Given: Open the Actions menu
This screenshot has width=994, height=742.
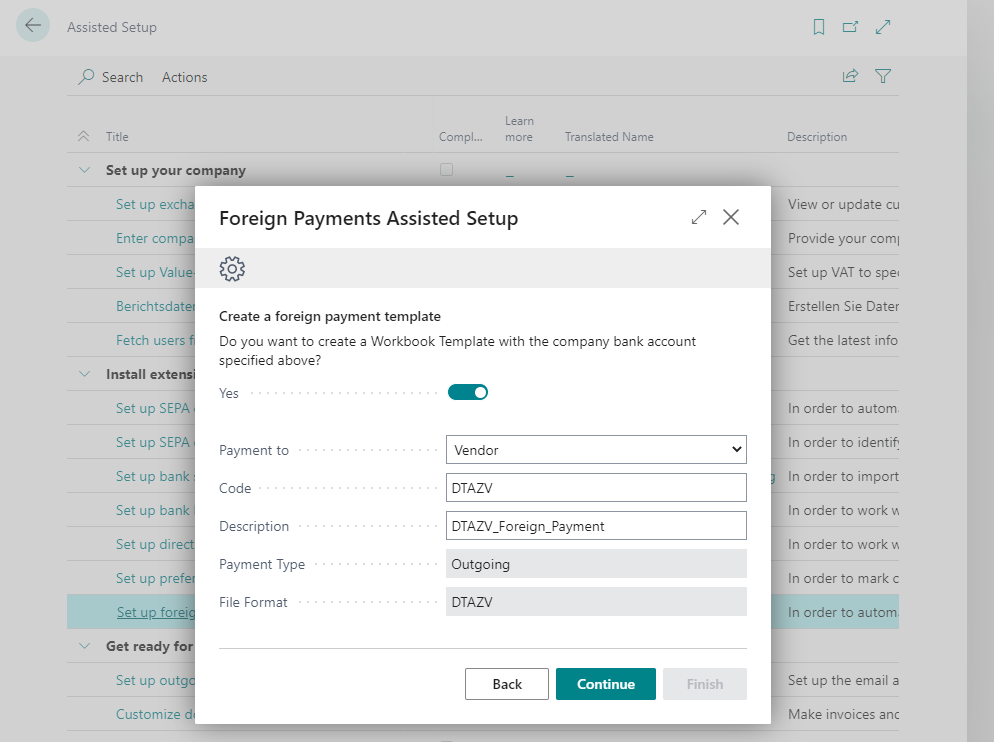Looking at the screenshot, I should coord(184,77).
